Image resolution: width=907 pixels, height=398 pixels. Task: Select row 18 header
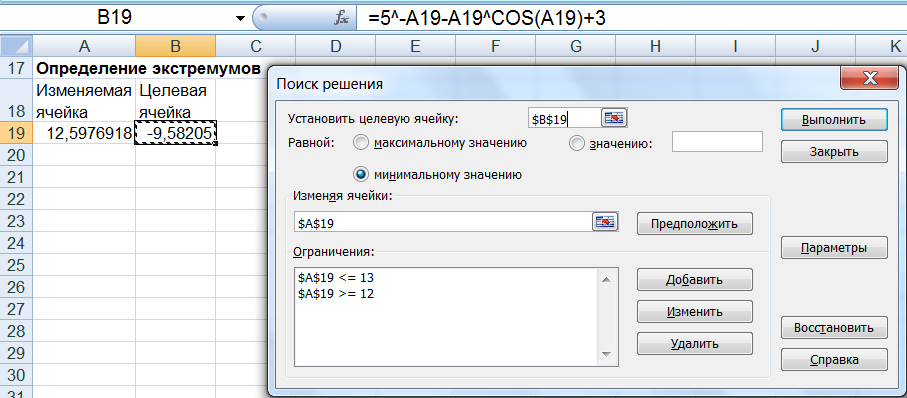(x=17, y=100)
